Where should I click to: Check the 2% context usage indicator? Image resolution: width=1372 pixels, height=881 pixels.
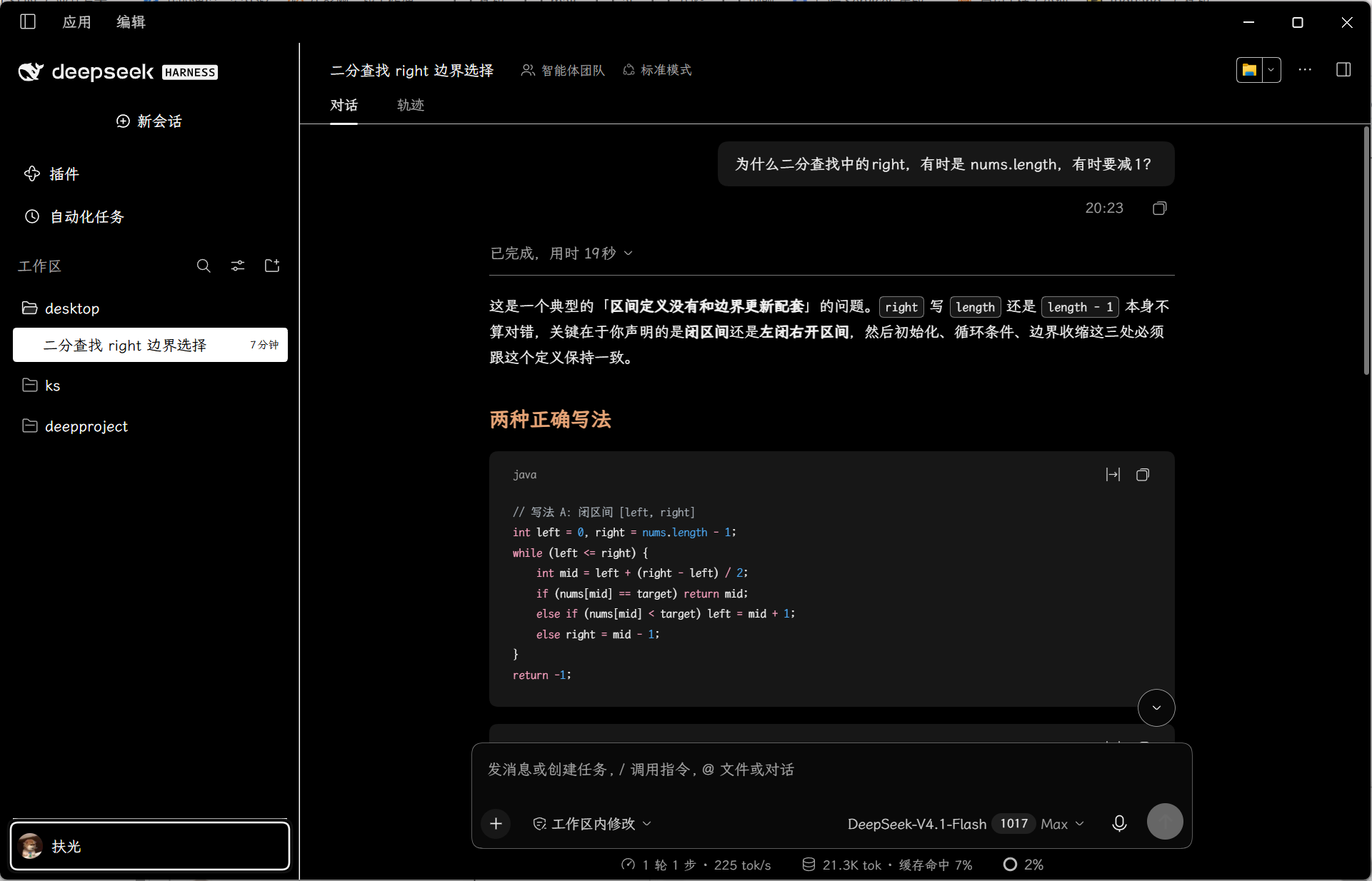pyautogui.click(x=1023, y=865)
